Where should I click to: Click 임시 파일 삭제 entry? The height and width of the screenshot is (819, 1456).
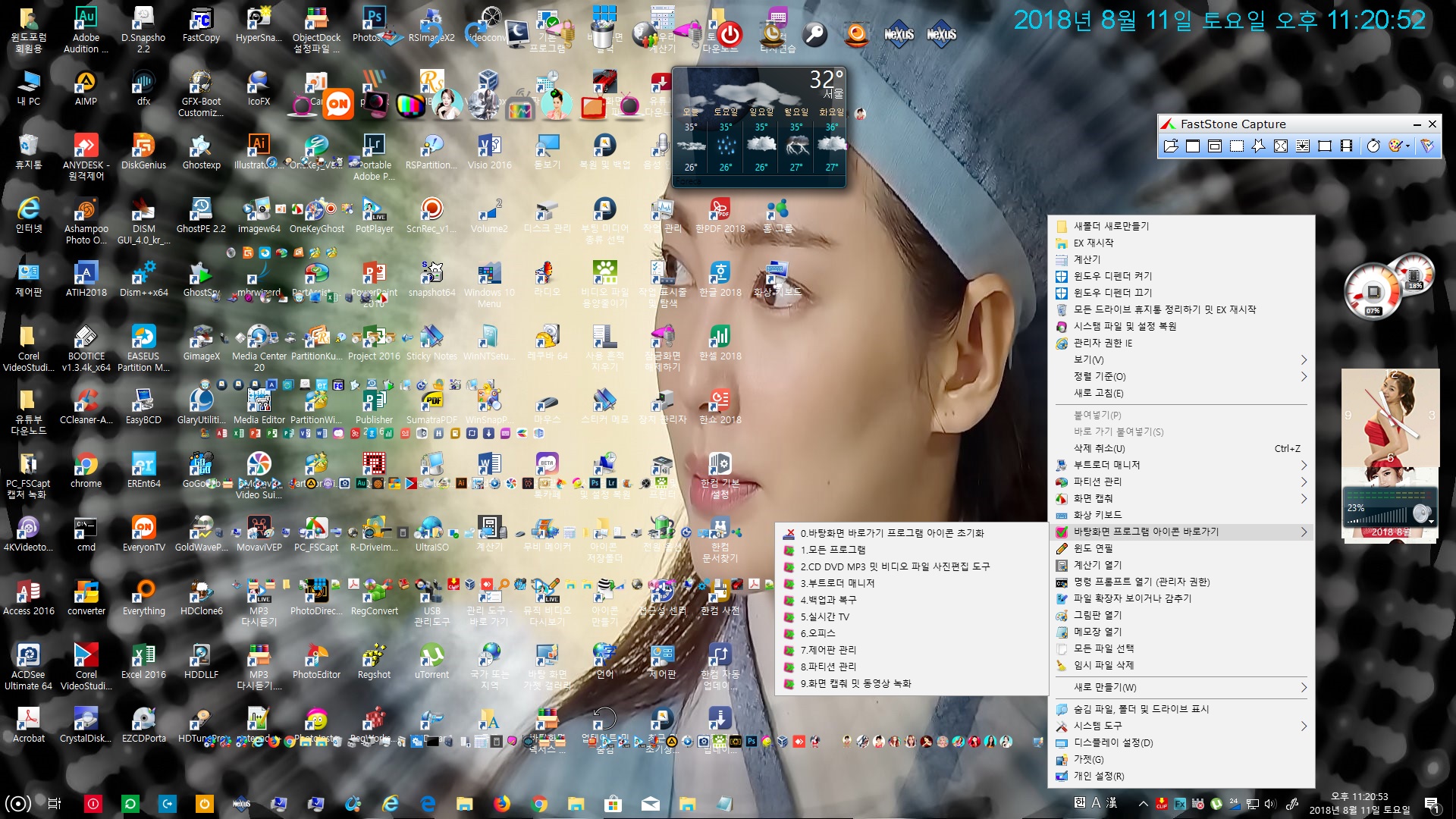[1181, 665]
